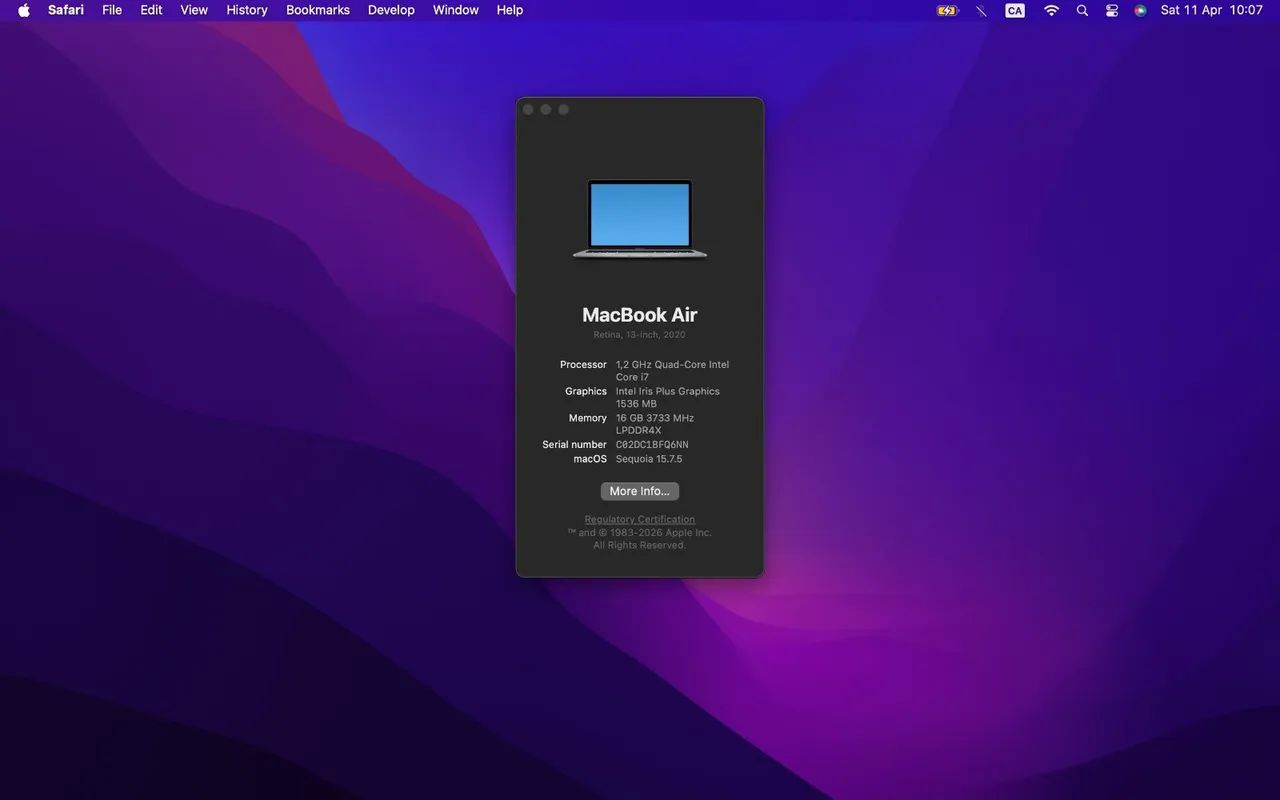Open the Bookmarks menu
The height and width of the screenshot is (800, 1280).
pos(318,10)
